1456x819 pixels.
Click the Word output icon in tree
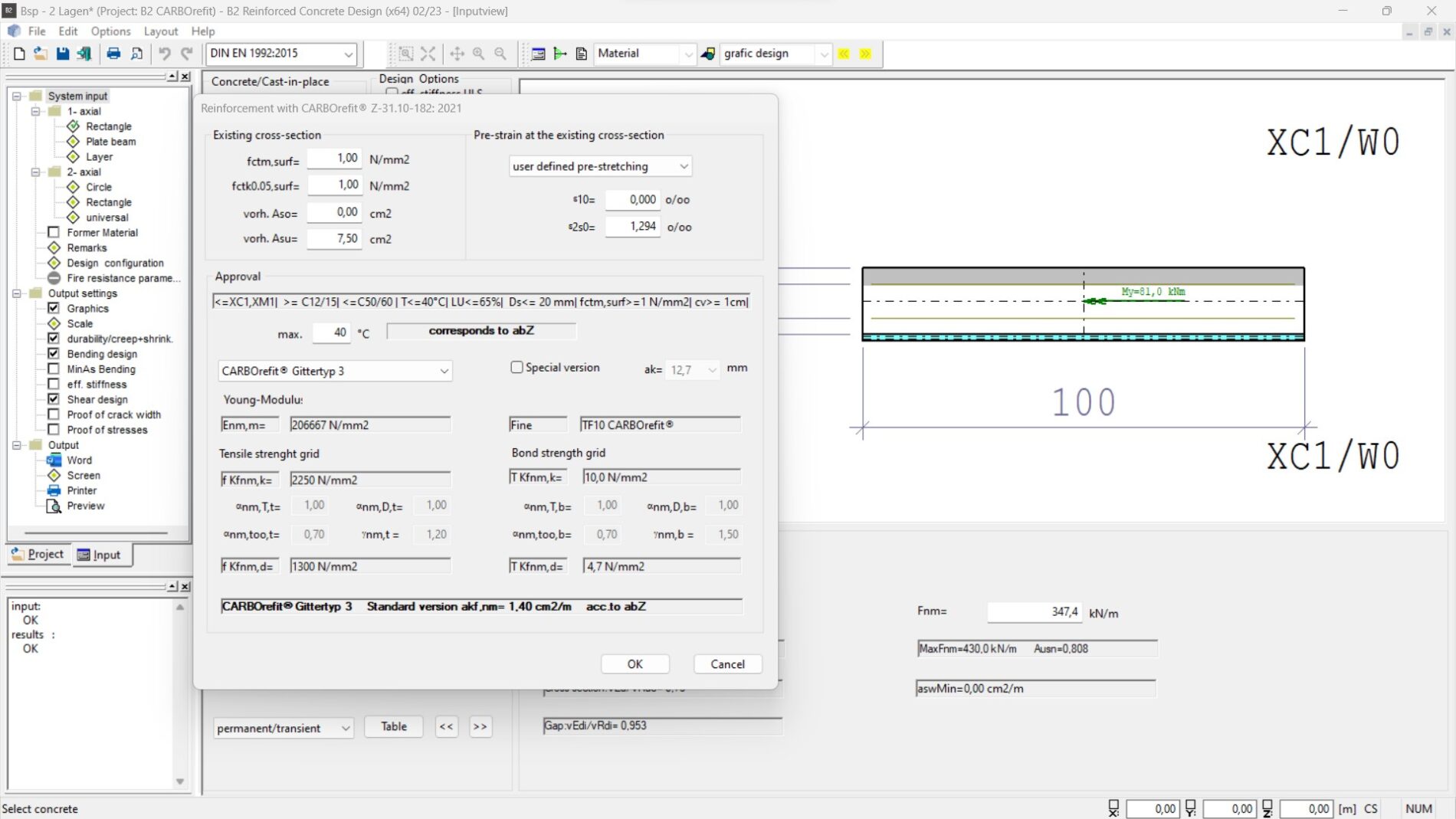54,460
